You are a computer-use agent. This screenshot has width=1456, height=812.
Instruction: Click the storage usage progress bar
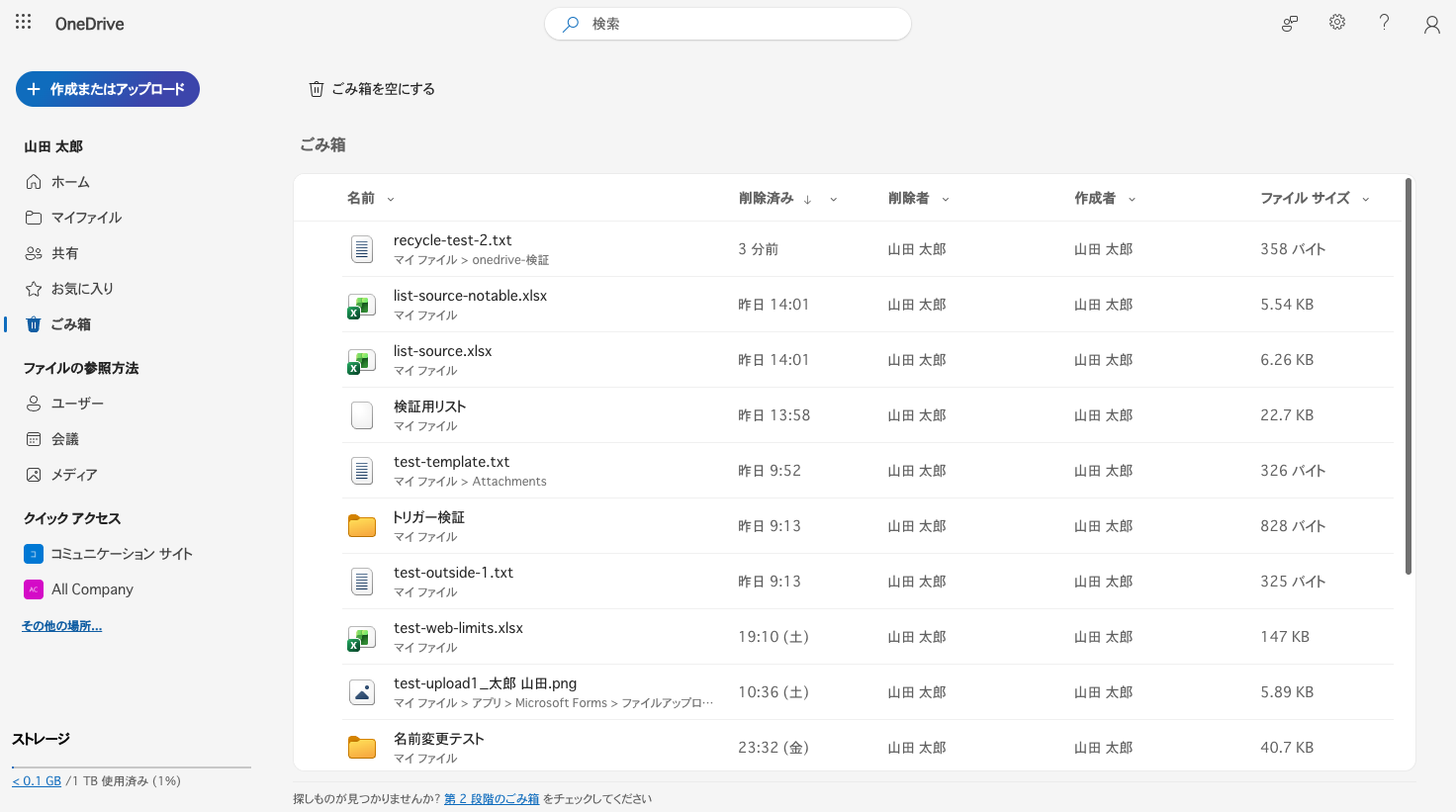click(132, 767)
